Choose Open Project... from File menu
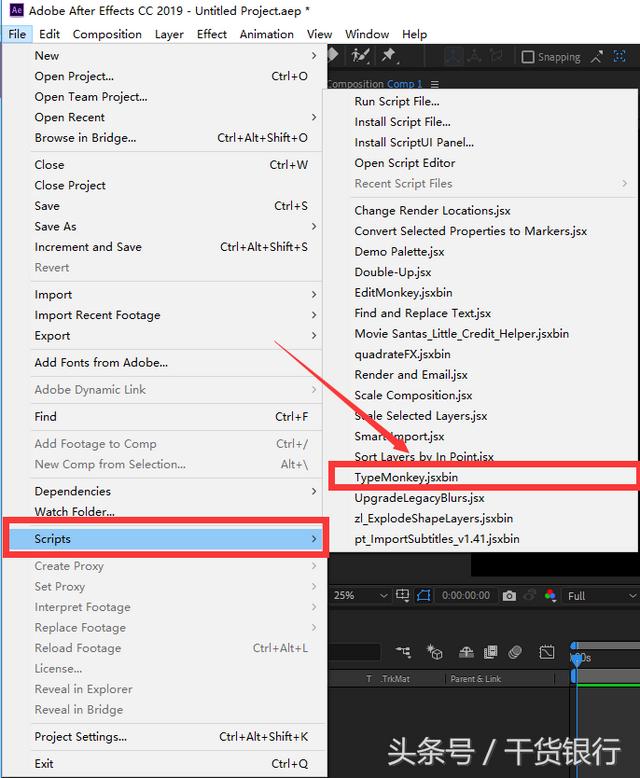Screen dimensions: 640x778 164,76
